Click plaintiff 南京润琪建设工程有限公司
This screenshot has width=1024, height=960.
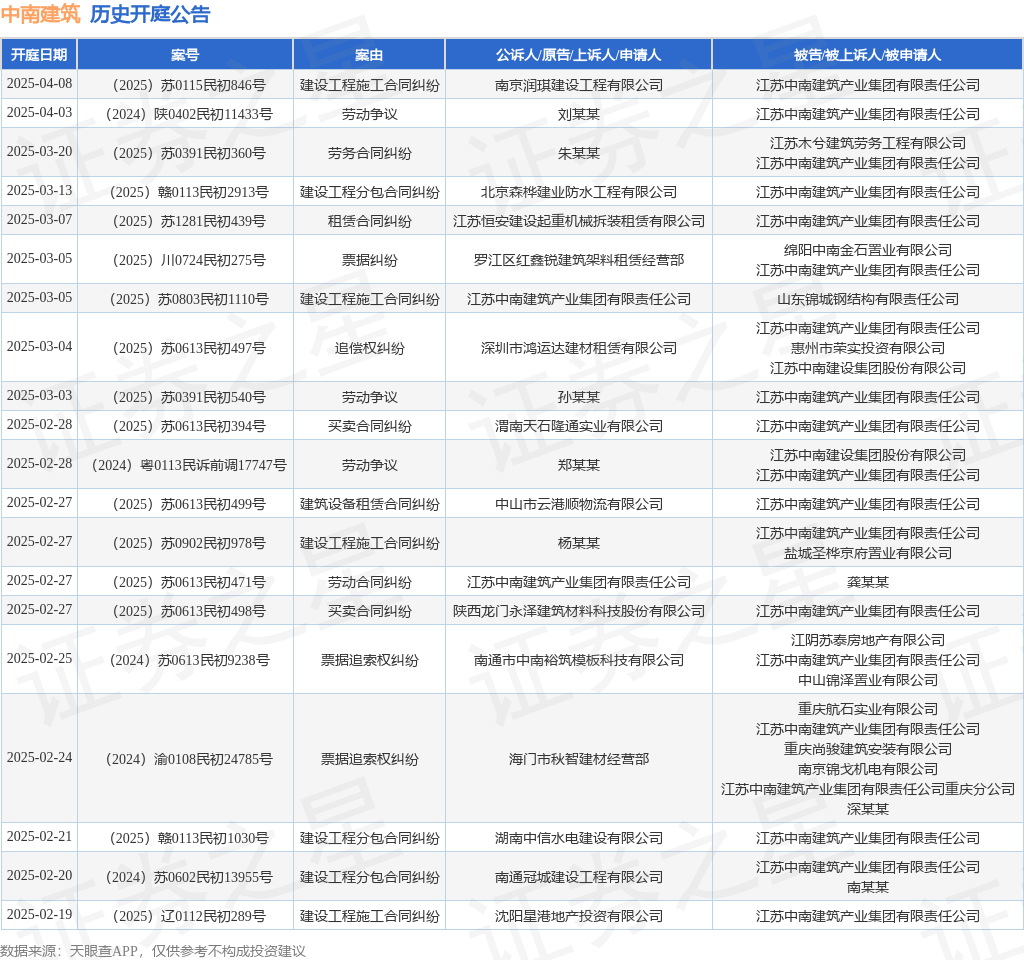[x=578, y=85]
